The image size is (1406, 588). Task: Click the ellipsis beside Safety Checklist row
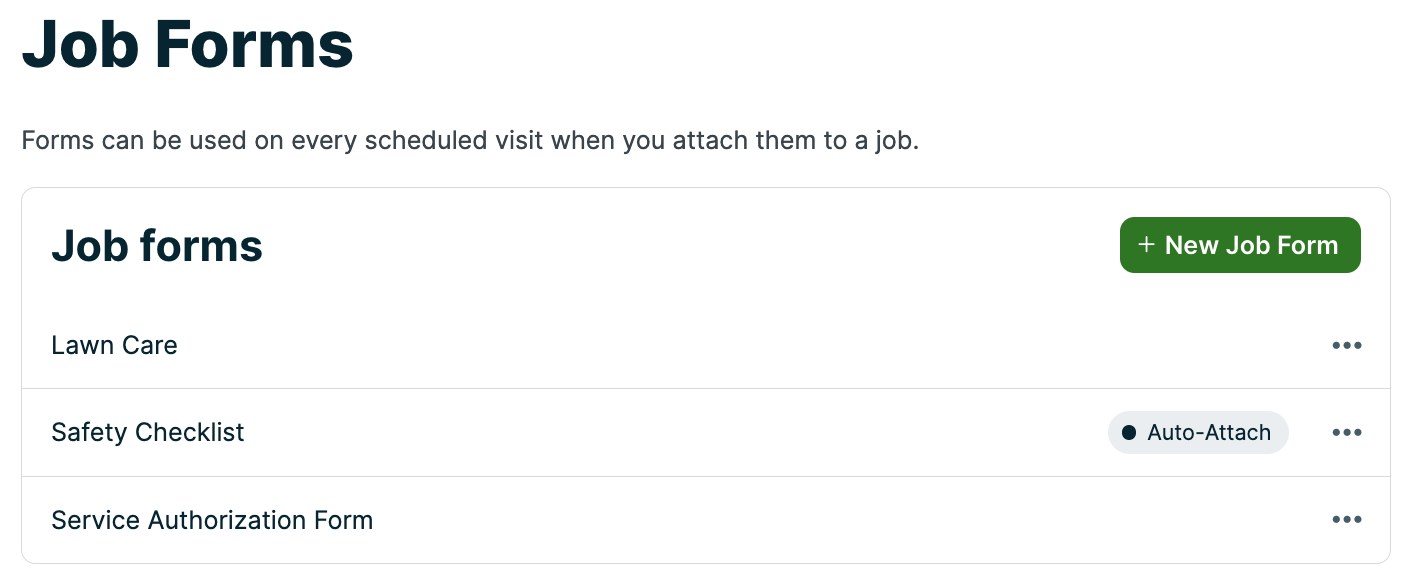[x=1347, y=432]
